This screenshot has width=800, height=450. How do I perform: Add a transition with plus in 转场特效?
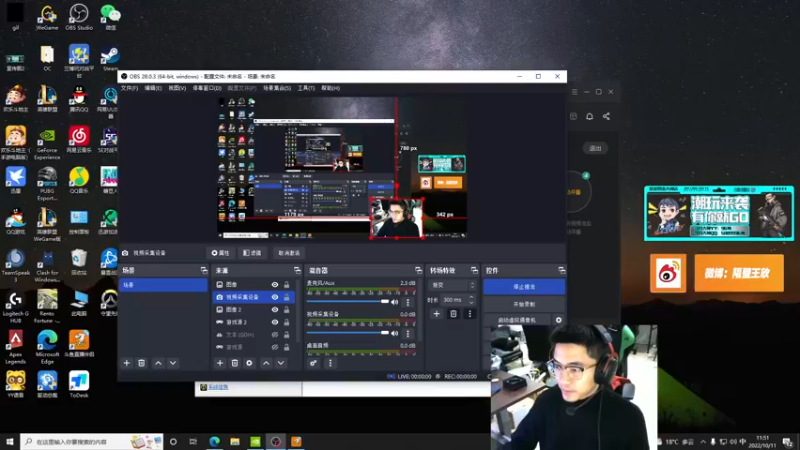click(437, 314)
